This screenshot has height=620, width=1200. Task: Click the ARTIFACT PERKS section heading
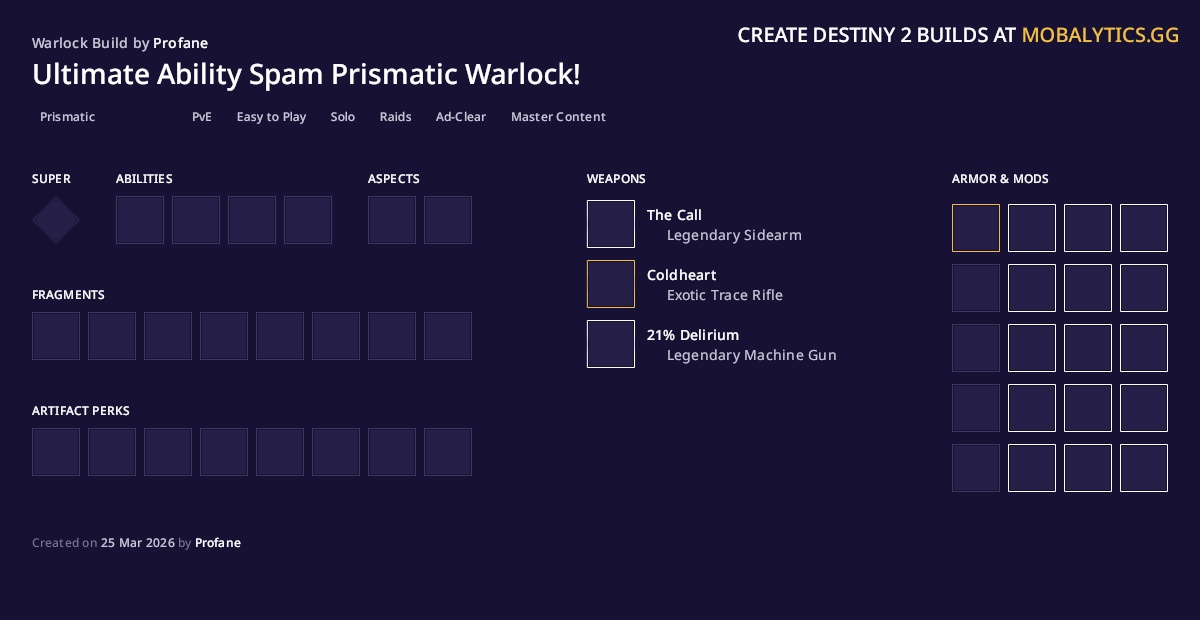pyautogui.click(x=81, y=411)
